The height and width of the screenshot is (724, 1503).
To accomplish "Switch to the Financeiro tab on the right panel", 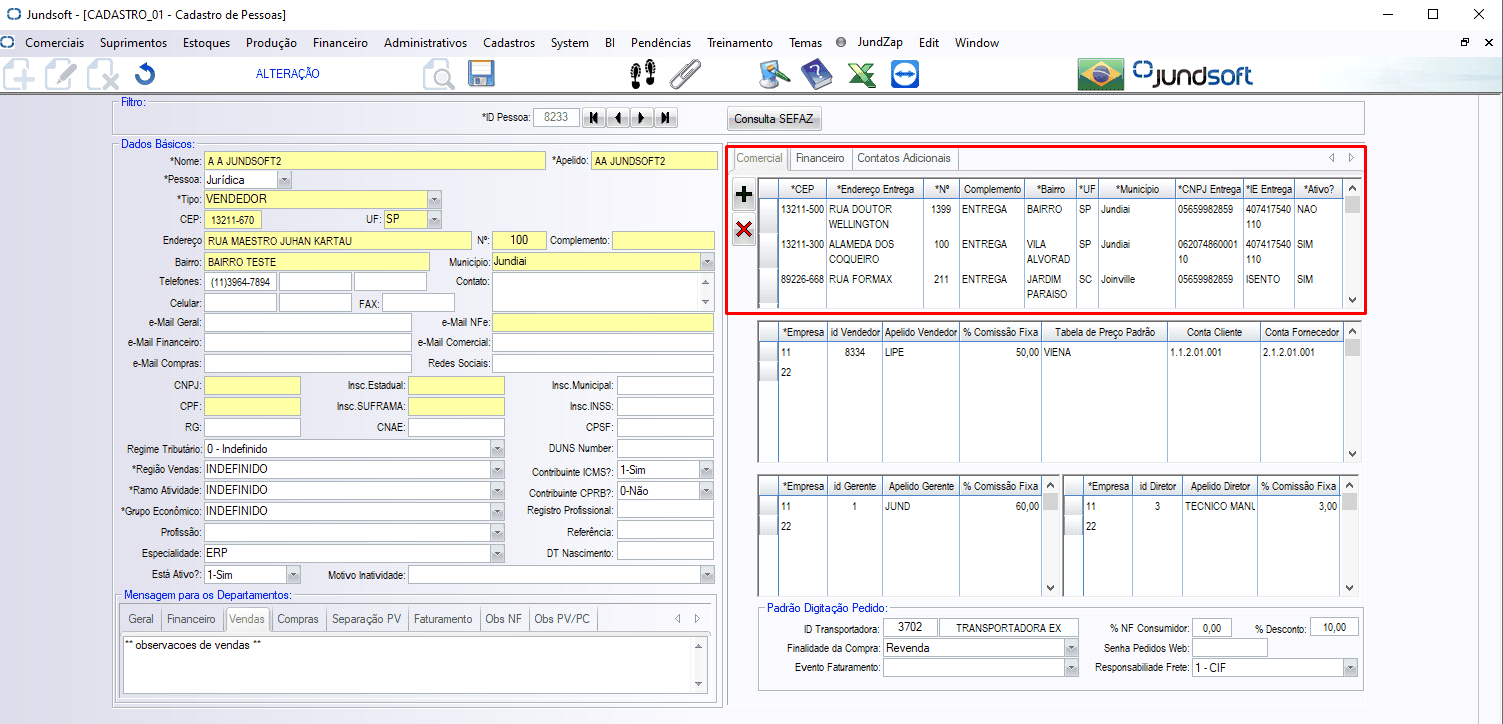I will (x=820, y=158).
